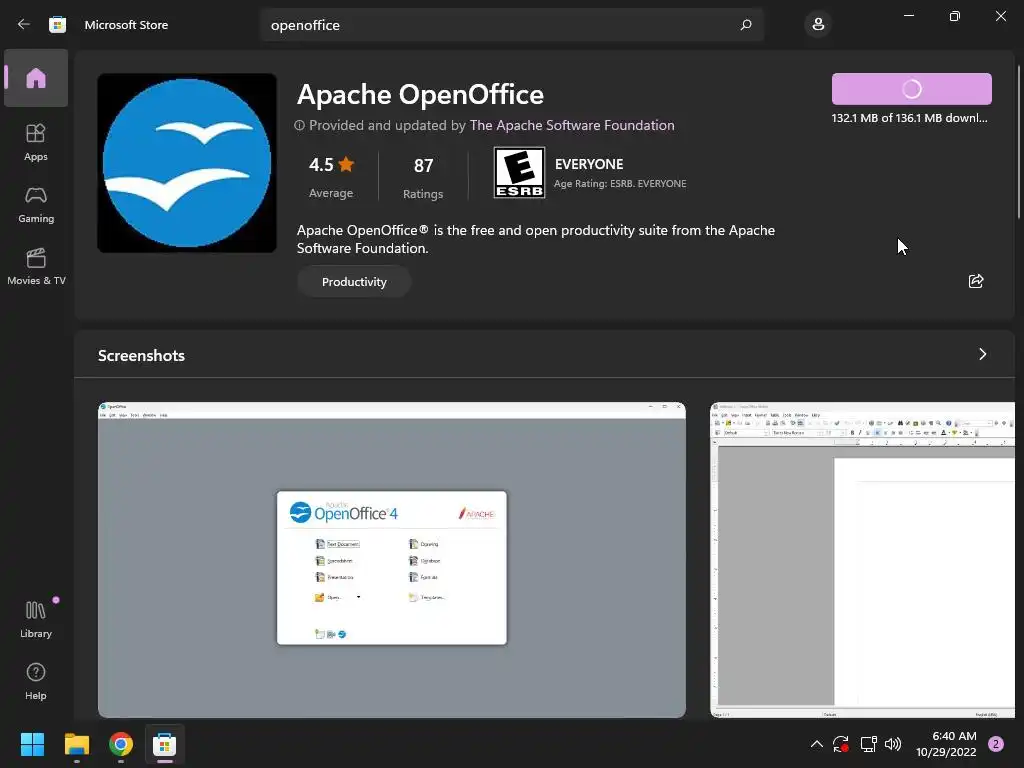Open the clock showing 6:40 AM

pyautogui.click(x=946, y=744)
